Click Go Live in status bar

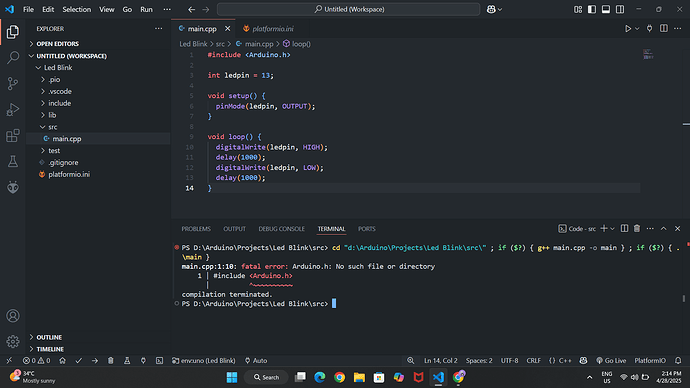coord(611,360)
